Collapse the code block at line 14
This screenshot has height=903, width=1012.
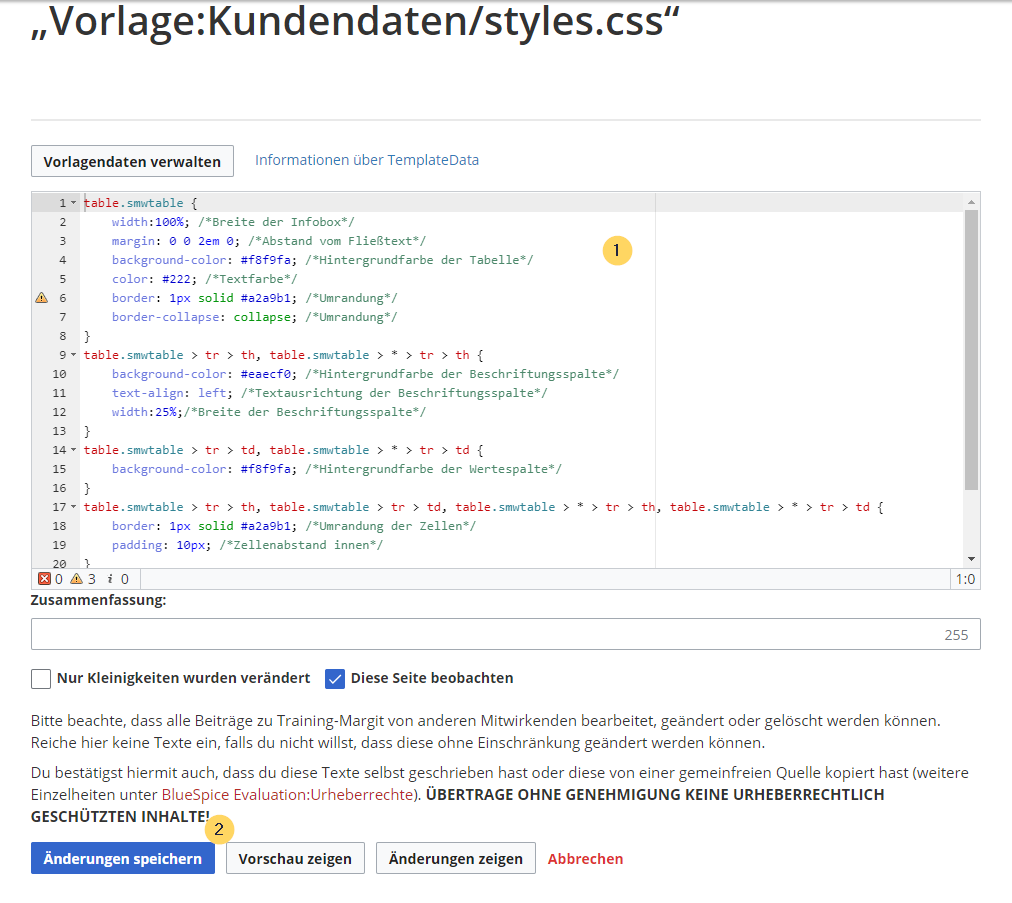73,450
